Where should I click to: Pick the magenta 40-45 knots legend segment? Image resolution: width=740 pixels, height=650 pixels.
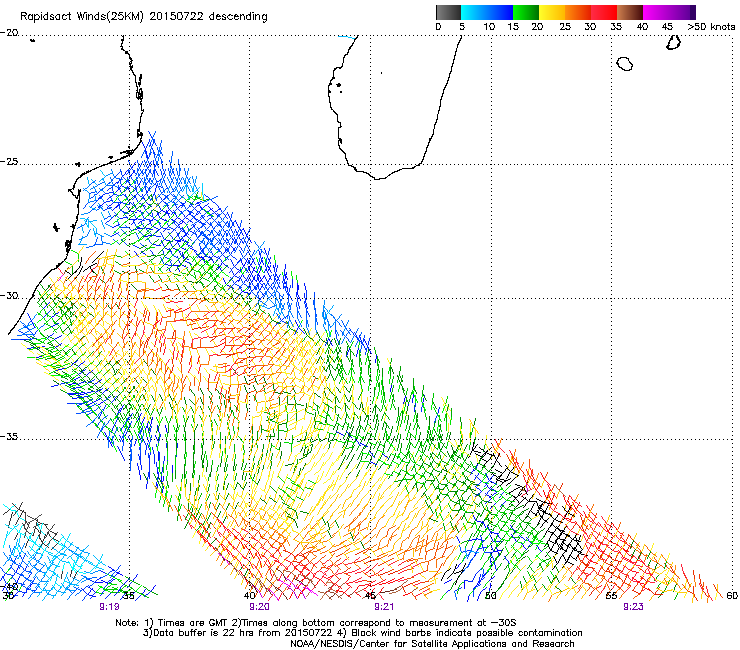656,12
